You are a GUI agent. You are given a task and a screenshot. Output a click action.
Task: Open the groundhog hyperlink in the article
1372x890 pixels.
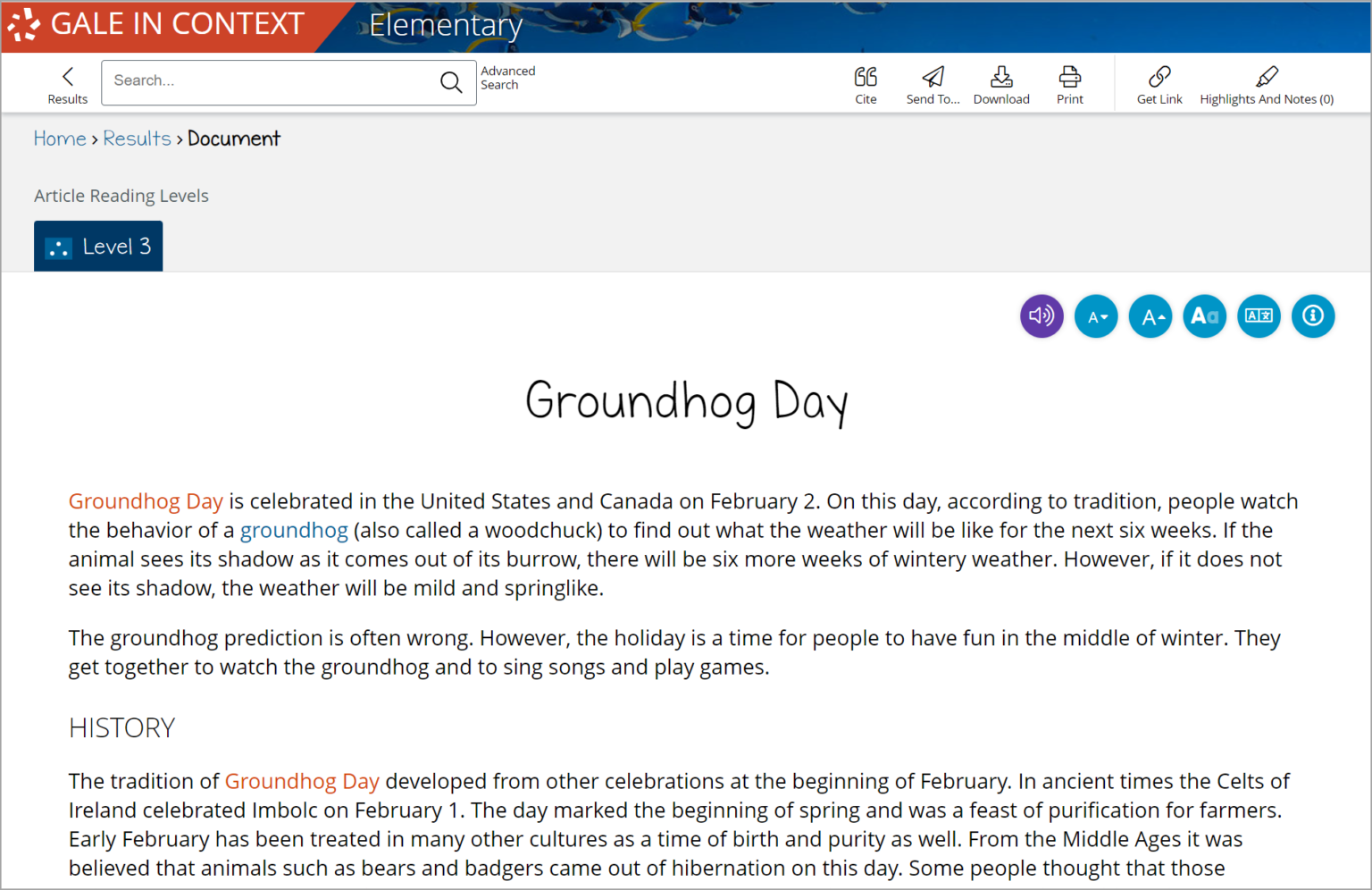click(294, 530)
